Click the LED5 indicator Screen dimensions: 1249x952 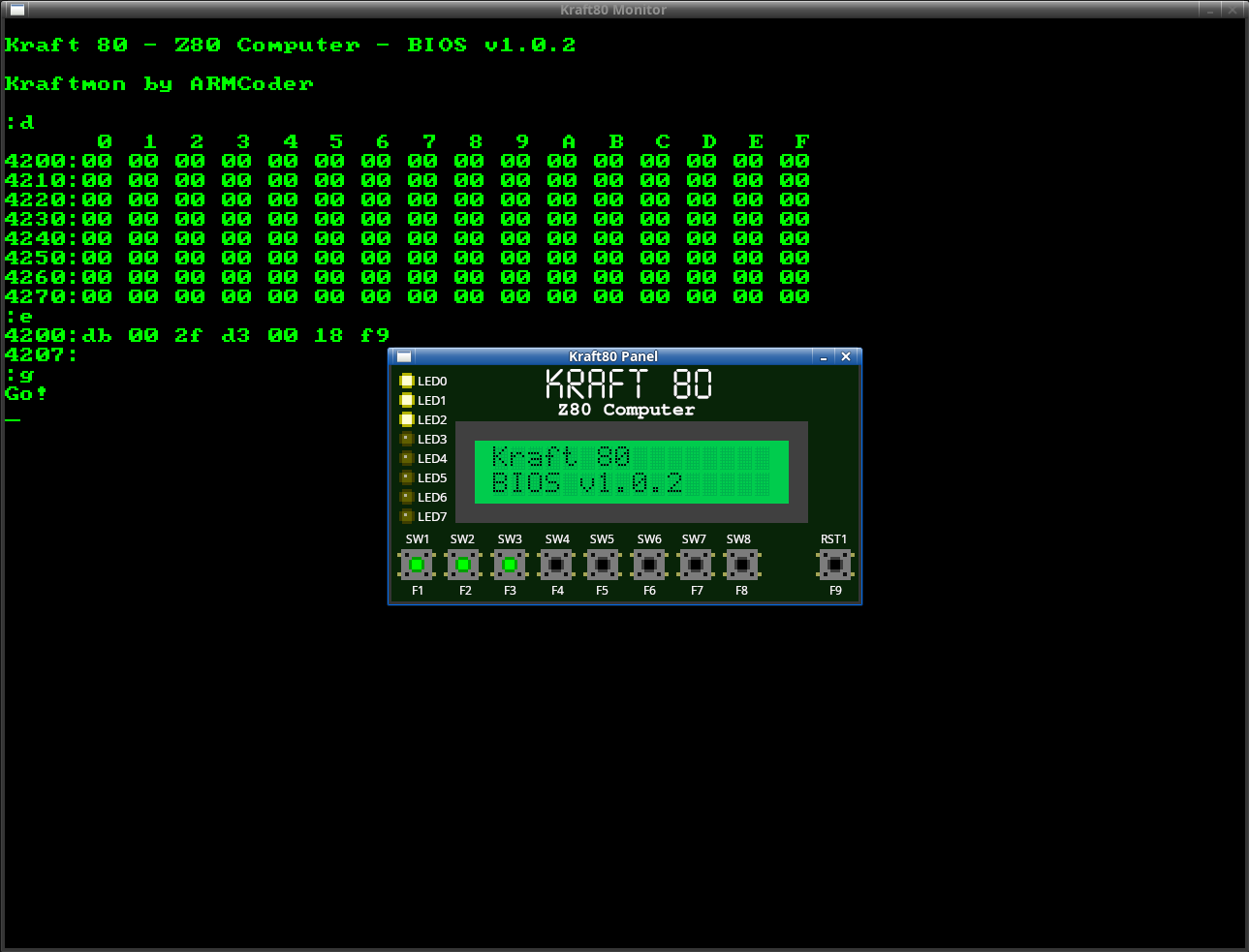[x=407, y=477]
